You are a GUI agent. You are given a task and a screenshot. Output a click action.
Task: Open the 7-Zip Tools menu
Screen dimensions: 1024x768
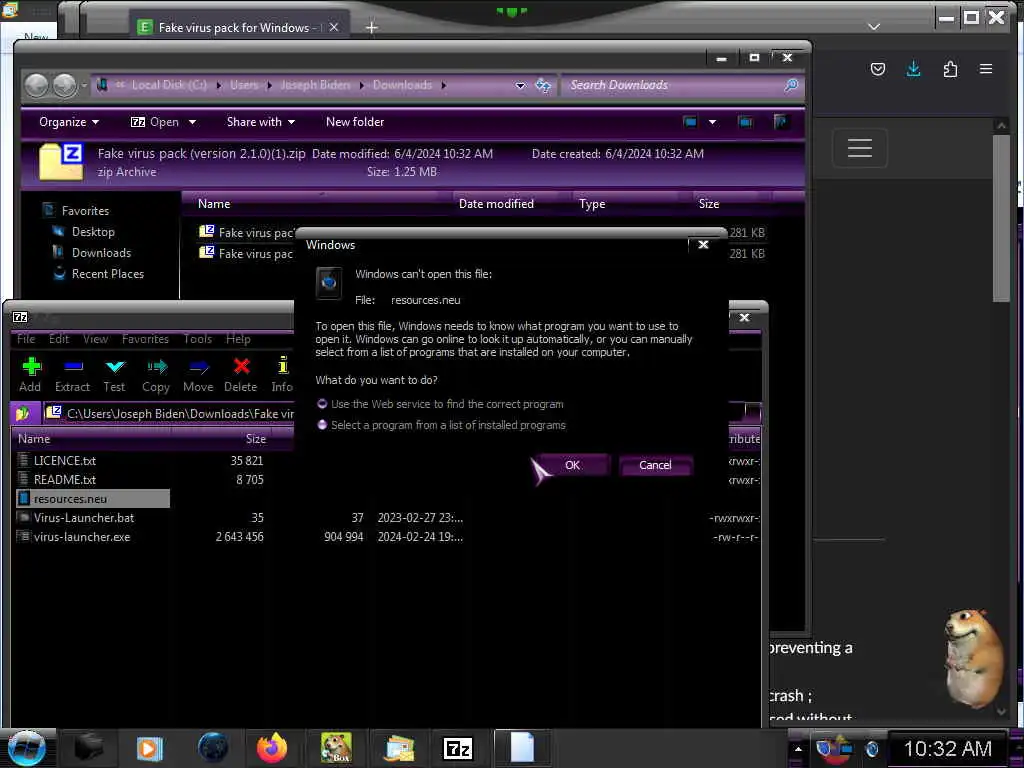197,339
